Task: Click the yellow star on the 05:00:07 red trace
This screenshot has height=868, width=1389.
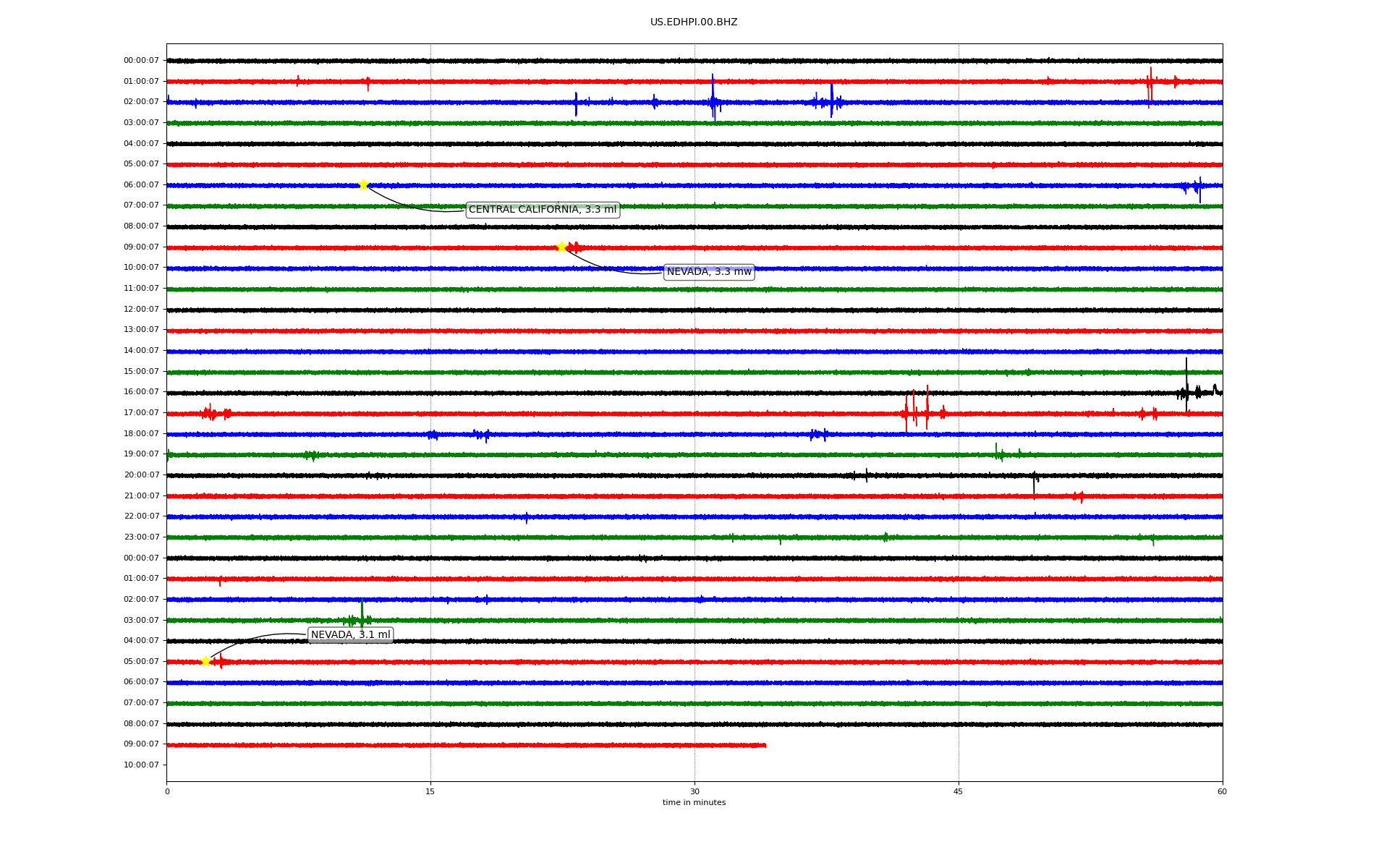Action: click(206, 661)
